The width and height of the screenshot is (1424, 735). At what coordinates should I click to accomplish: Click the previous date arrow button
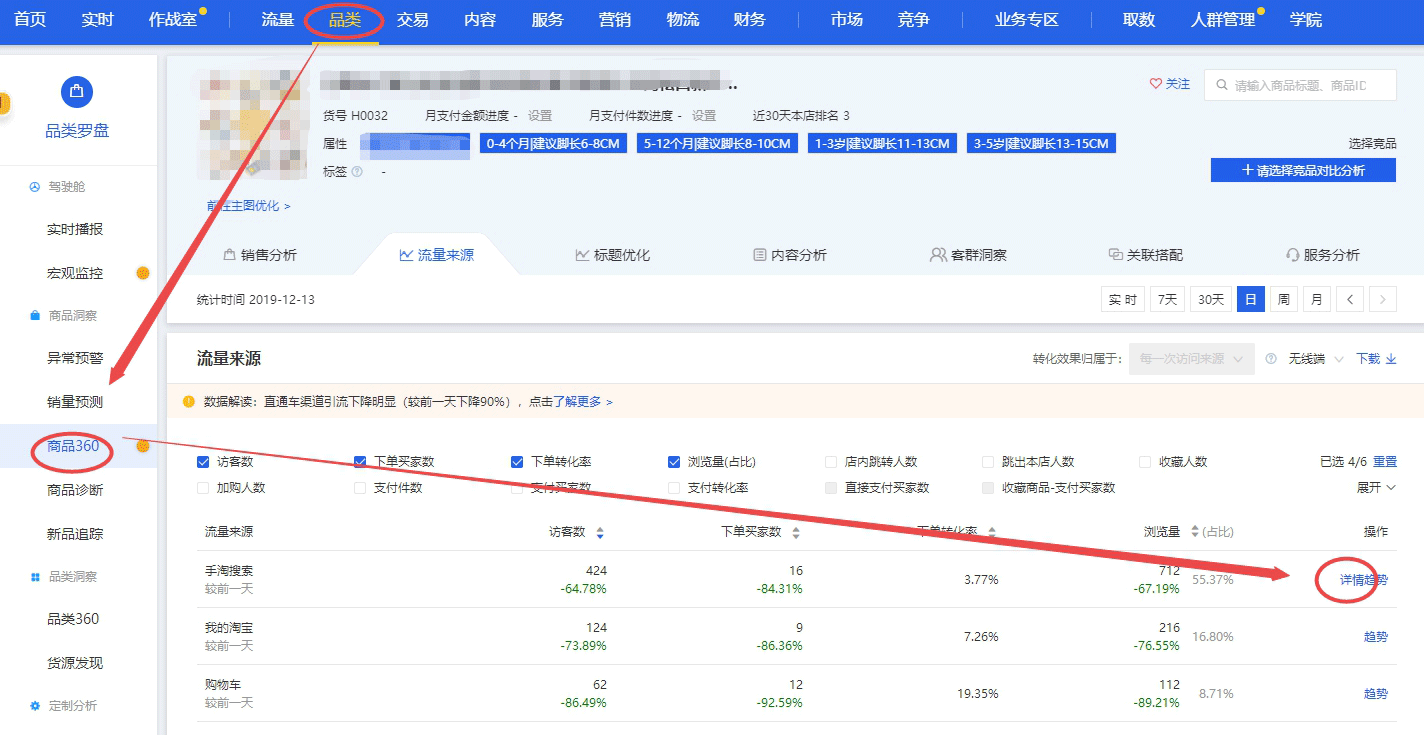1351,300
